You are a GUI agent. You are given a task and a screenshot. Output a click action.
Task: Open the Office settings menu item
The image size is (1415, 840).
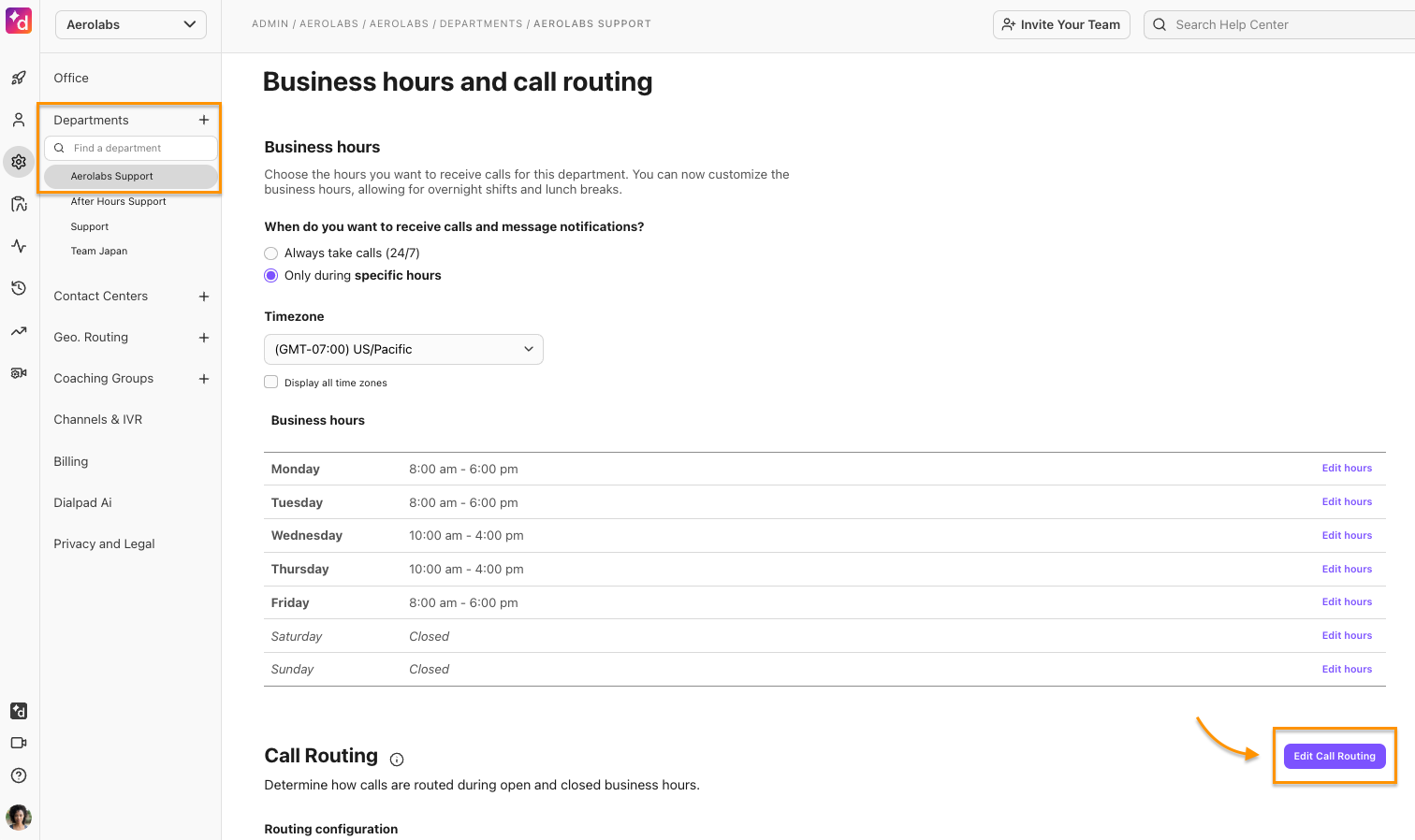coord(71,78)
